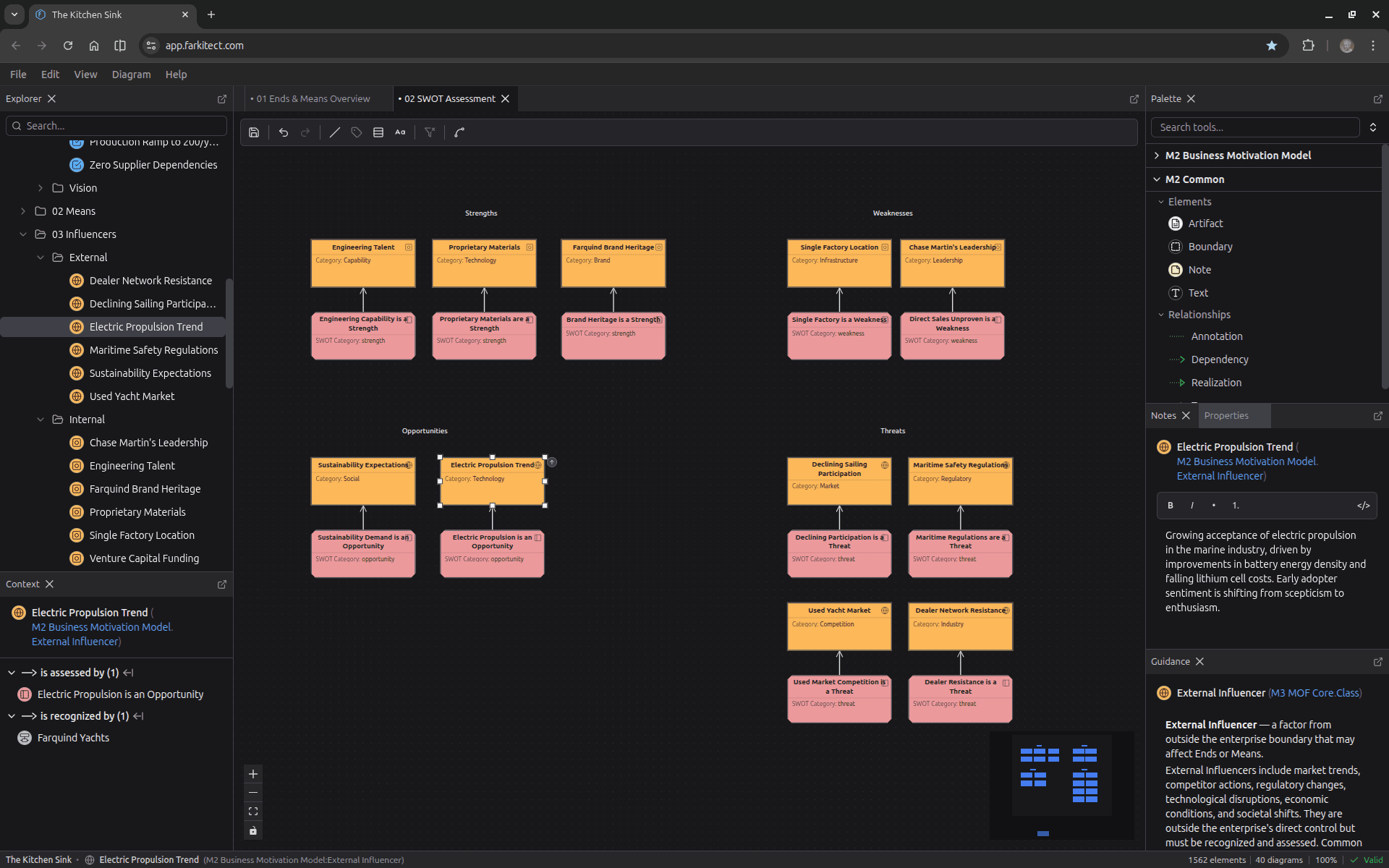Pop out the Context panel
The image size is (1389, 868).
(x=222, y=584)
